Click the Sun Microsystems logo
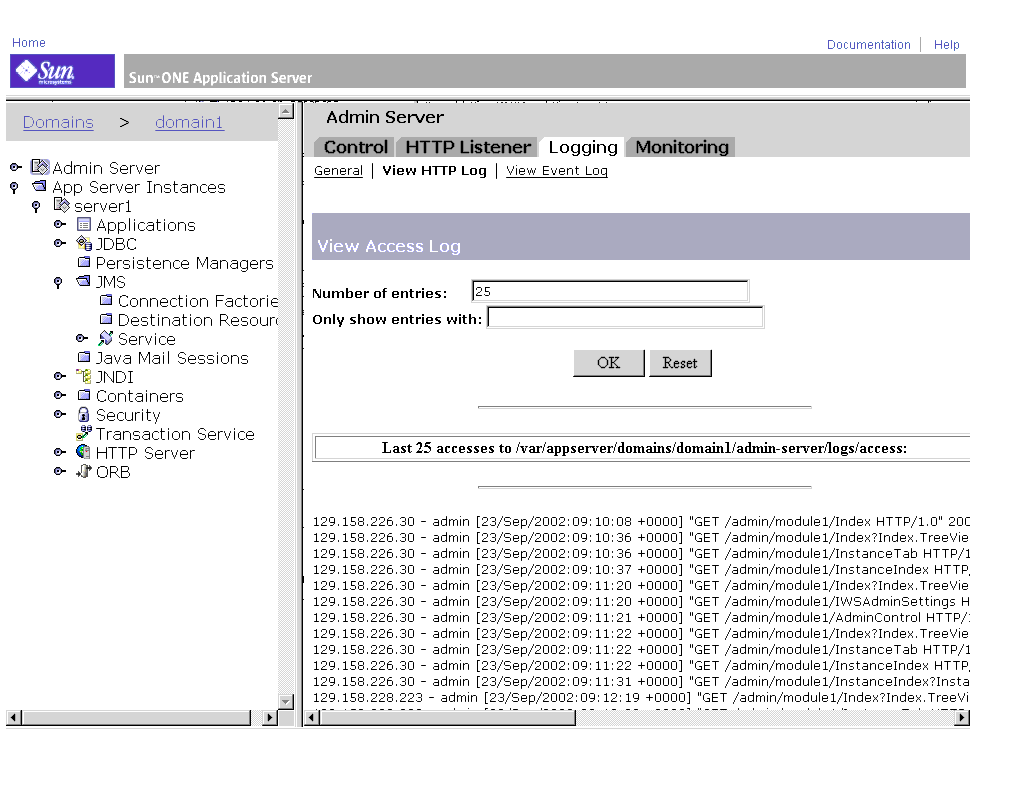 pyautogui.click(x=62, y=71)
